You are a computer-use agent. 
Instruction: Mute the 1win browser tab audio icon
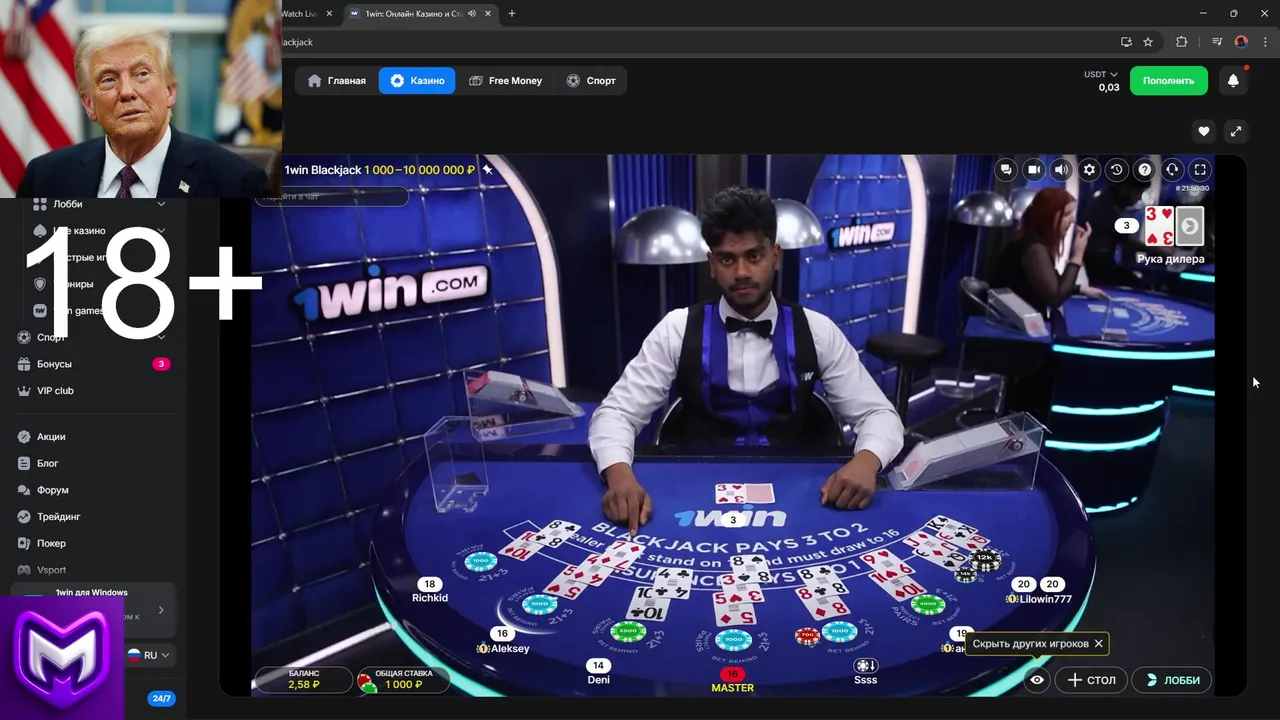point(471,14)
